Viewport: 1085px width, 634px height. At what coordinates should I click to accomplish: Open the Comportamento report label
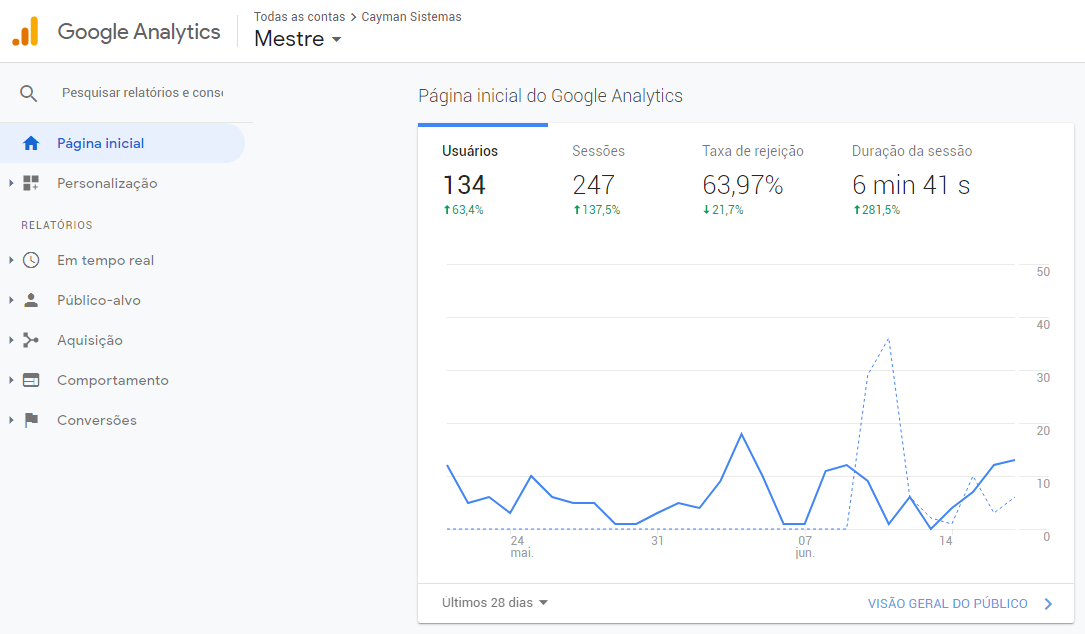(x=113, y=380)
